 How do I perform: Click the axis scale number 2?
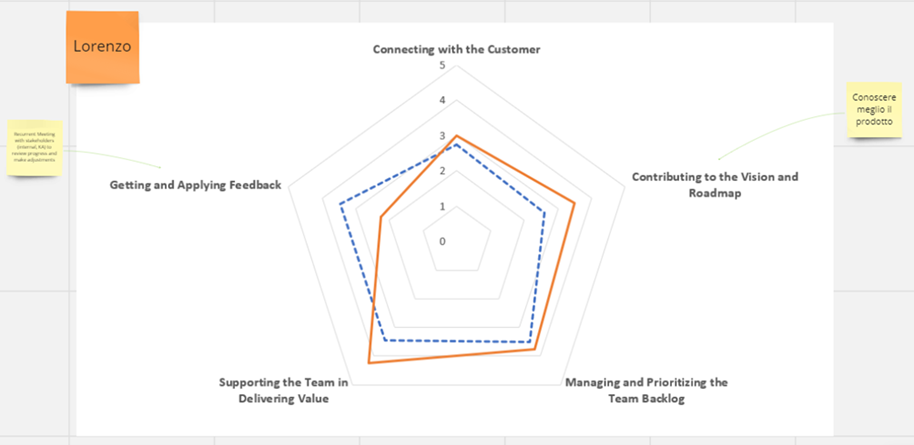442,171
